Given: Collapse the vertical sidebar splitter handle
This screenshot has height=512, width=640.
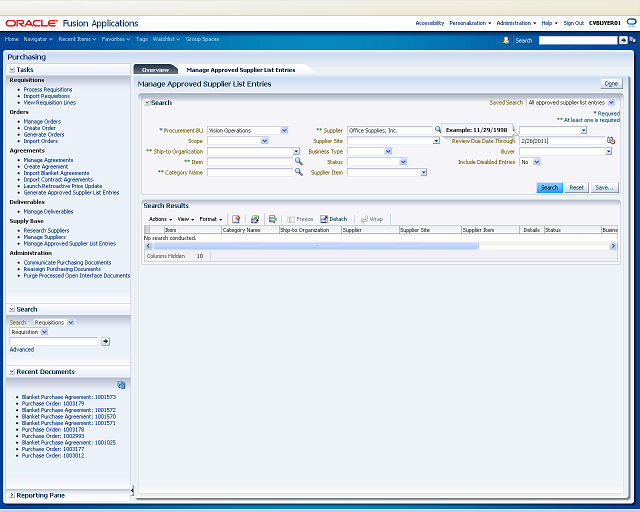Looking at the screenshot, I should tap(132, 491).
